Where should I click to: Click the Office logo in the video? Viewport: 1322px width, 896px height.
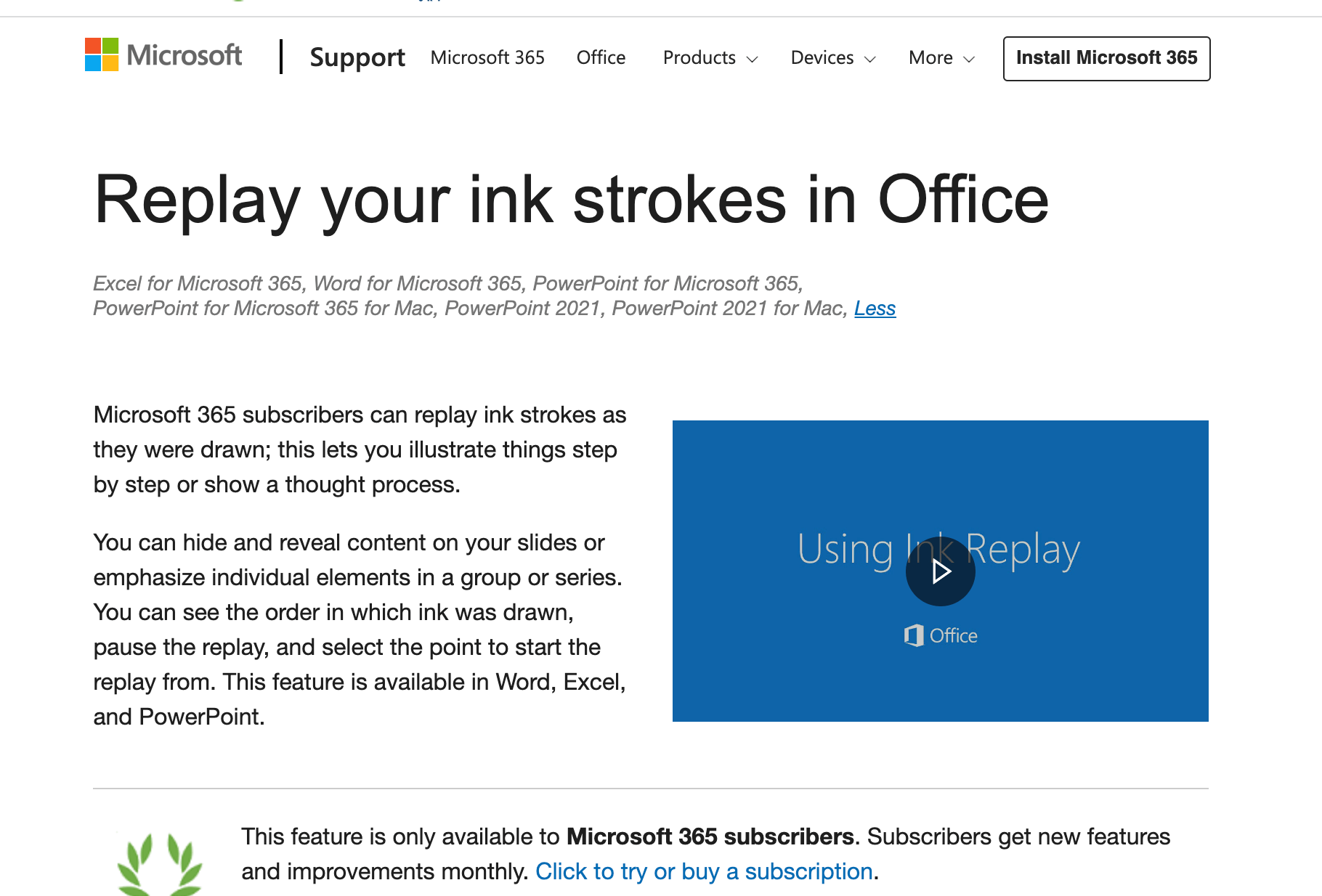pyautogui.click(x=940, y=635)
